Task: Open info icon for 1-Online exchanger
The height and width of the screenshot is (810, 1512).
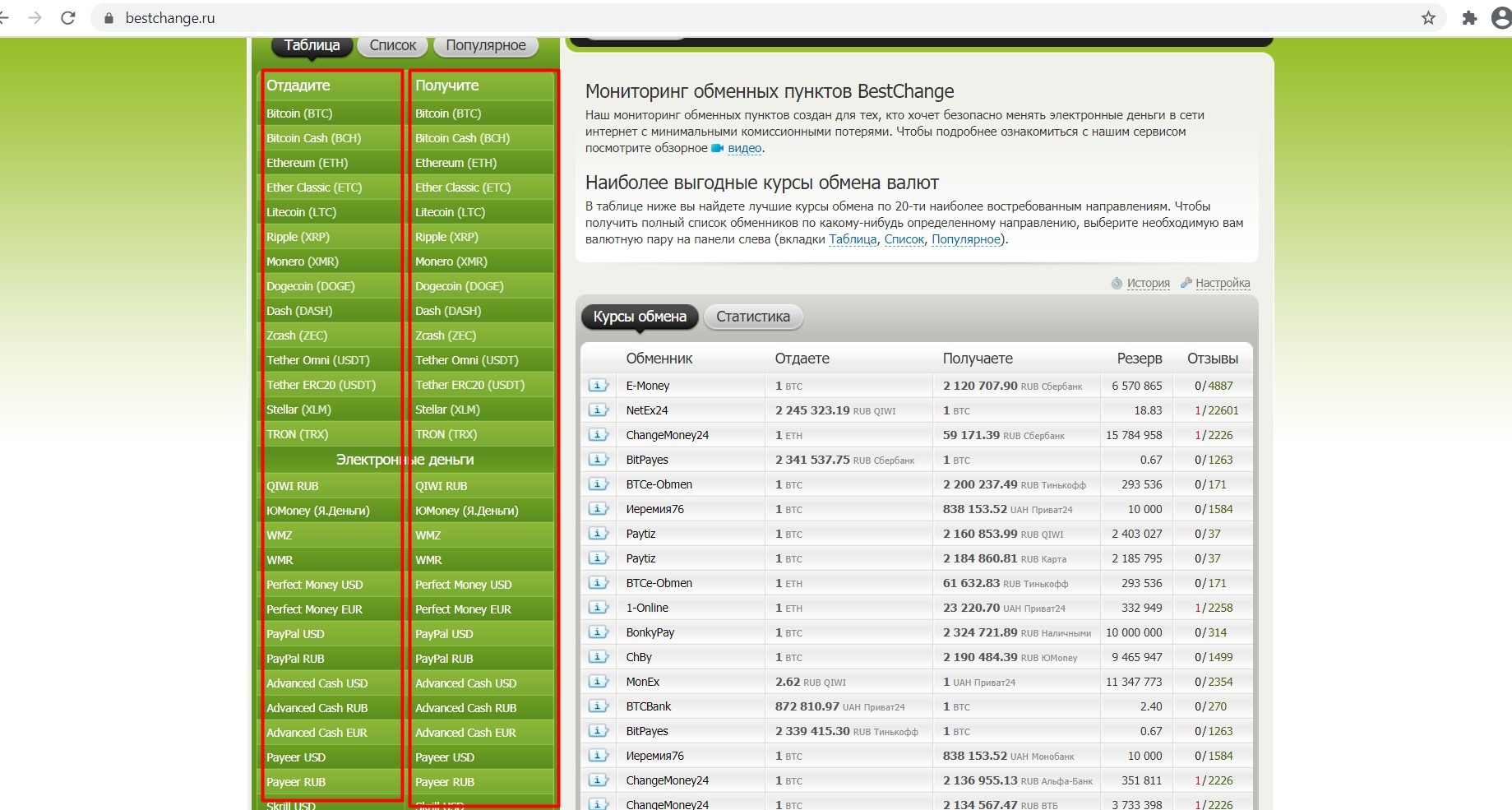Action: click(598, 608)
